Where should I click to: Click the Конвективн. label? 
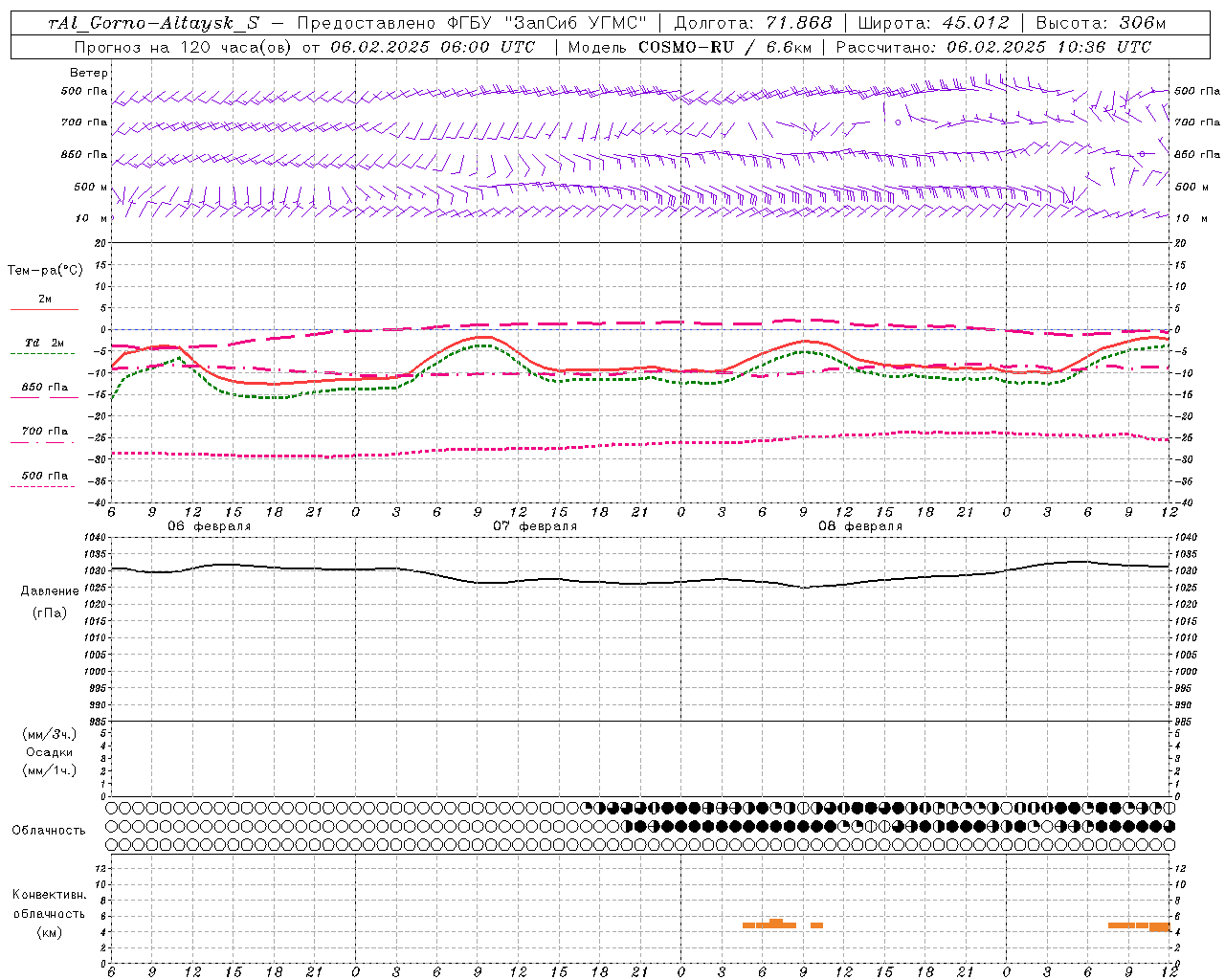point(50,895)
